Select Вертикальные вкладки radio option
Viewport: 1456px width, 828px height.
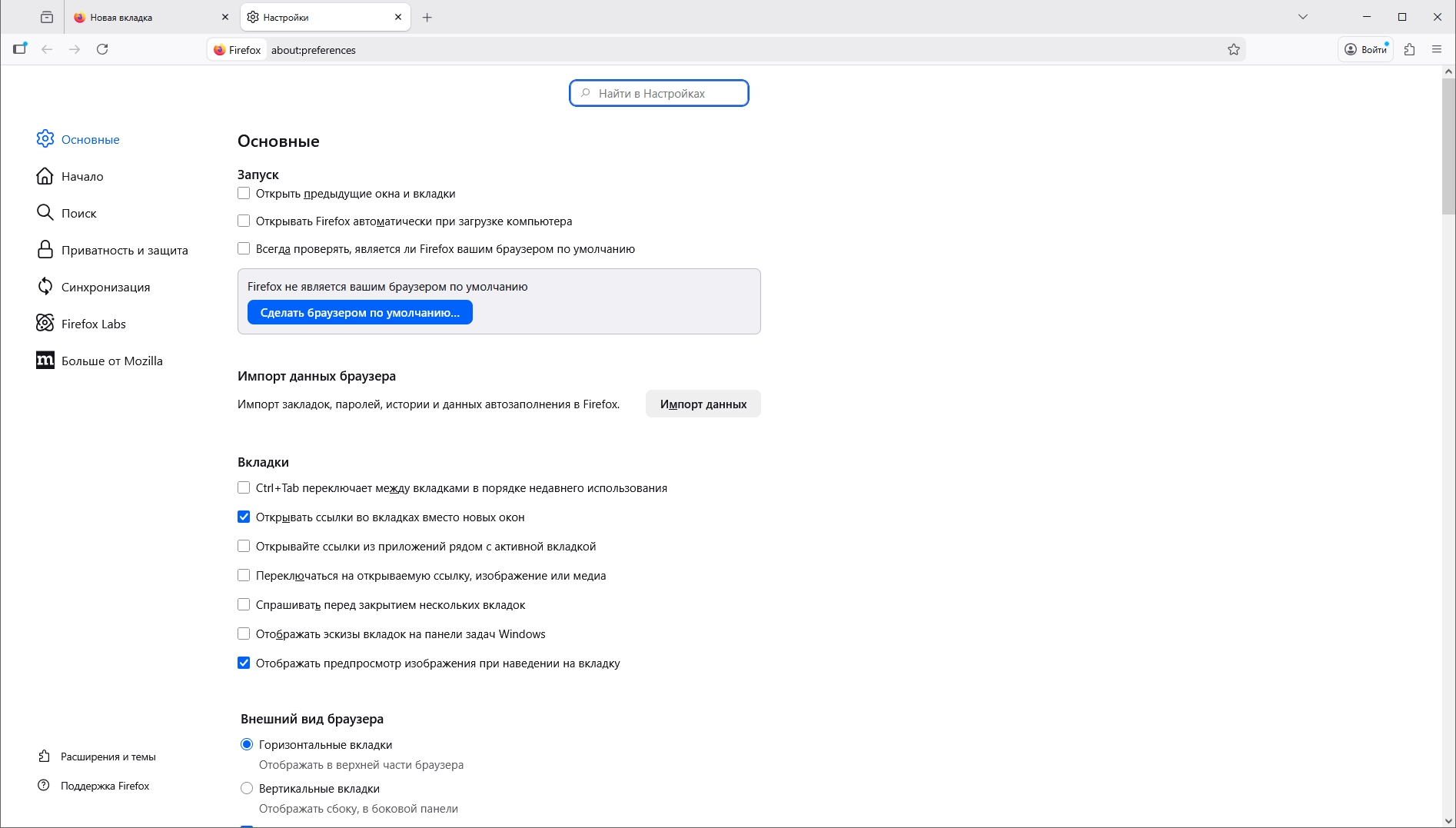pos(247,789)
